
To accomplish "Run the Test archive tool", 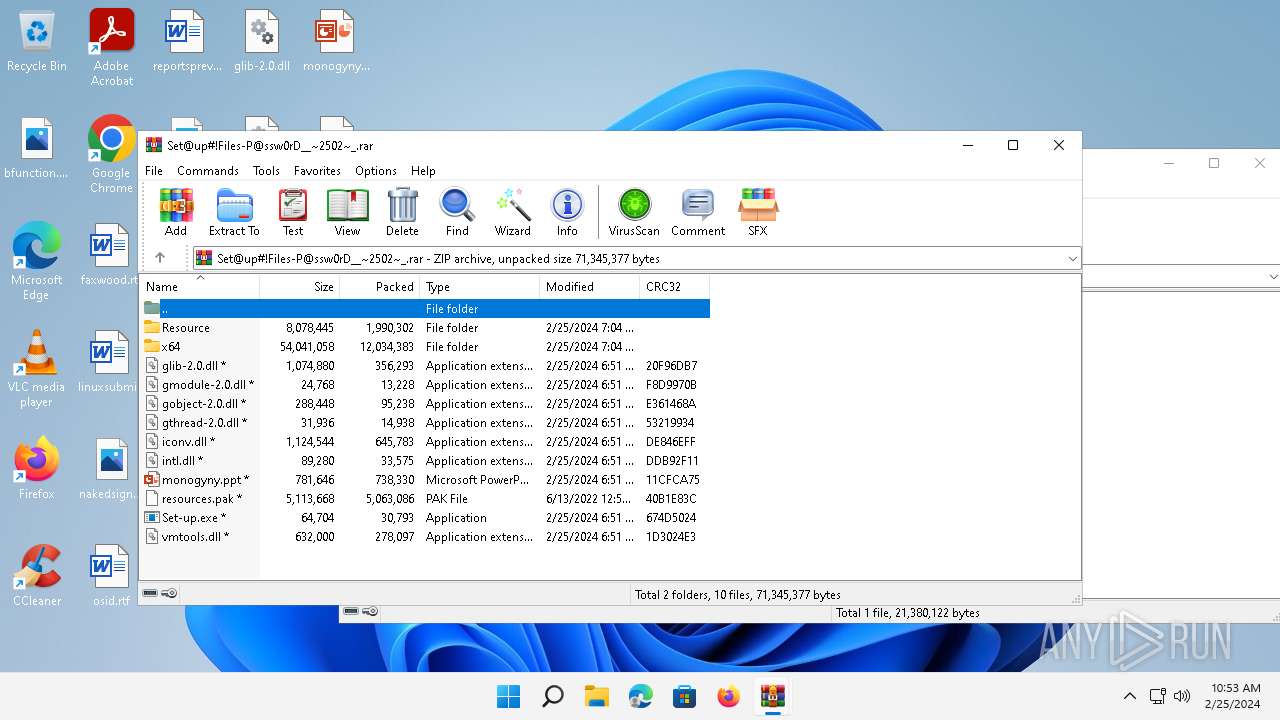I will point(293,212).
